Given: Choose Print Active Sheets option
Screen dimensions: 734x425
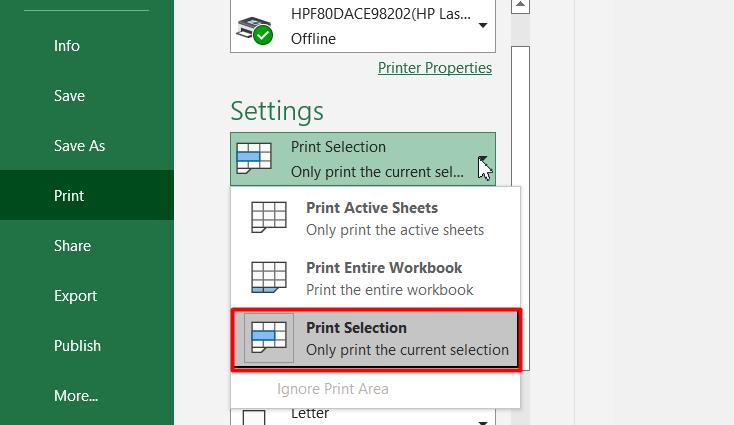Looking at the screenshot, I should pyautogui.click(x=375, y=219).
